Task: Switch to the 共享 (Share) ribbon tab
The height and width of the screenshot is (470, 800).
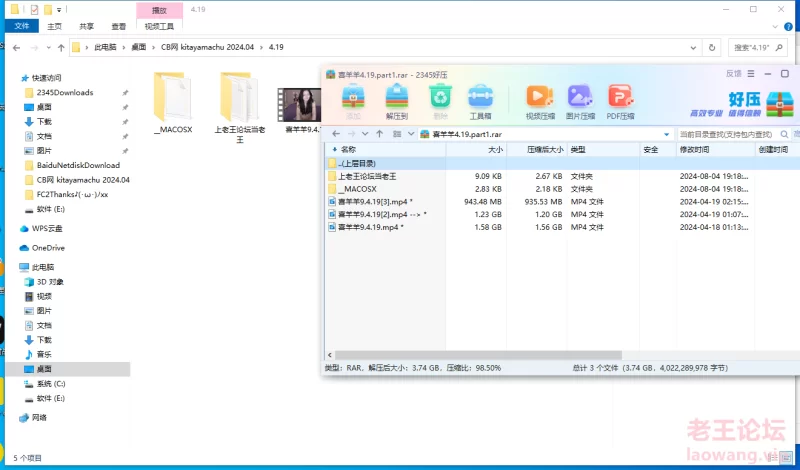Action: tap(86, 27)
